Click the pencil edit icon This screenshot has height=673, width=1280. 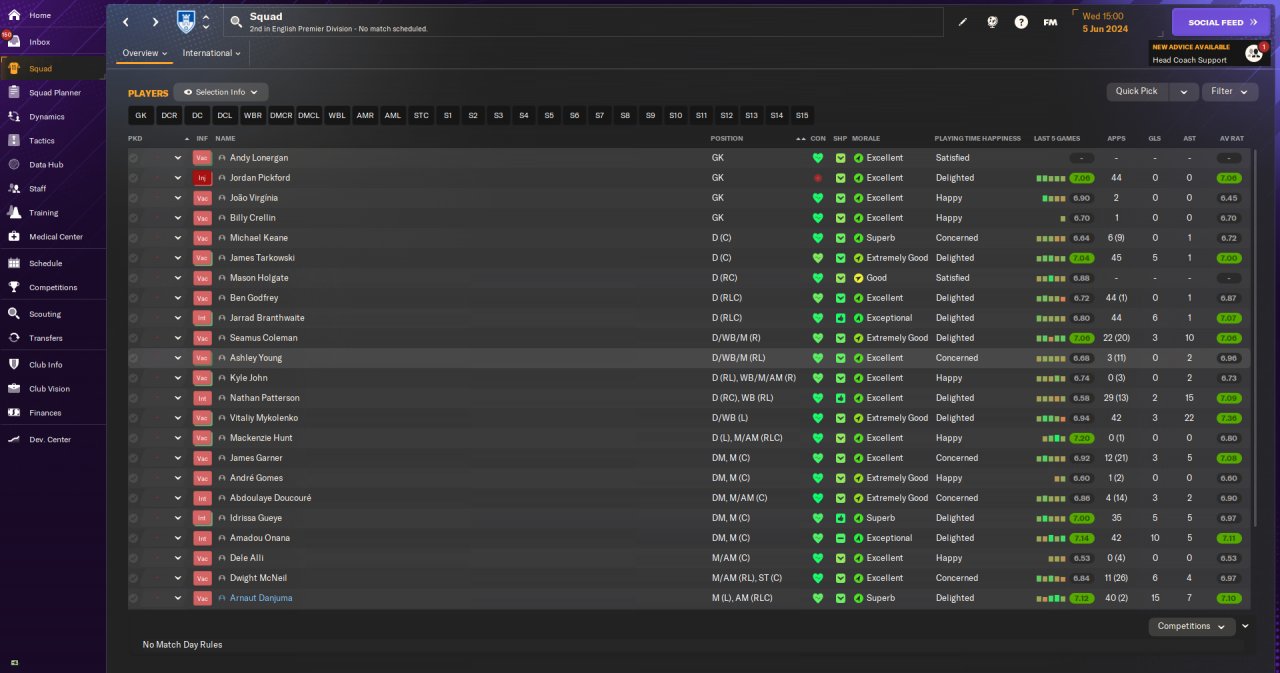(x=963, y=22)
